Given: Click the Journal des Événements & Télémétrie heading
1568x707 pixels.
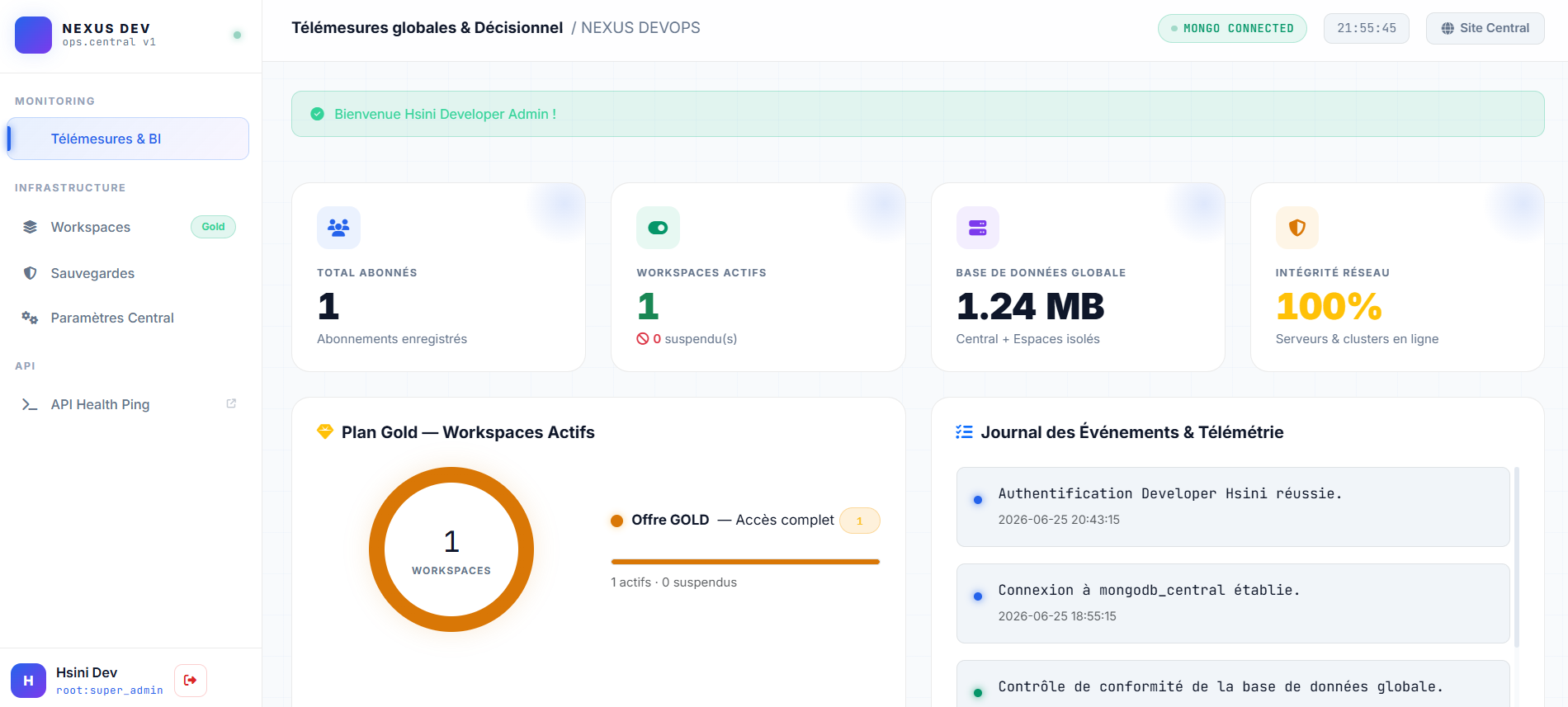Looking at the screenshot, I should (x=1131, y=432).
